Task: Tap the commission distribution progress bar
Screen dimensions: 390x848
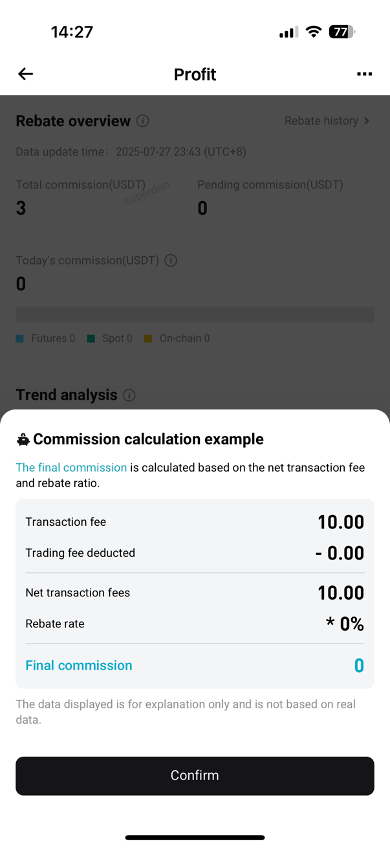Action: coord(195,315)
